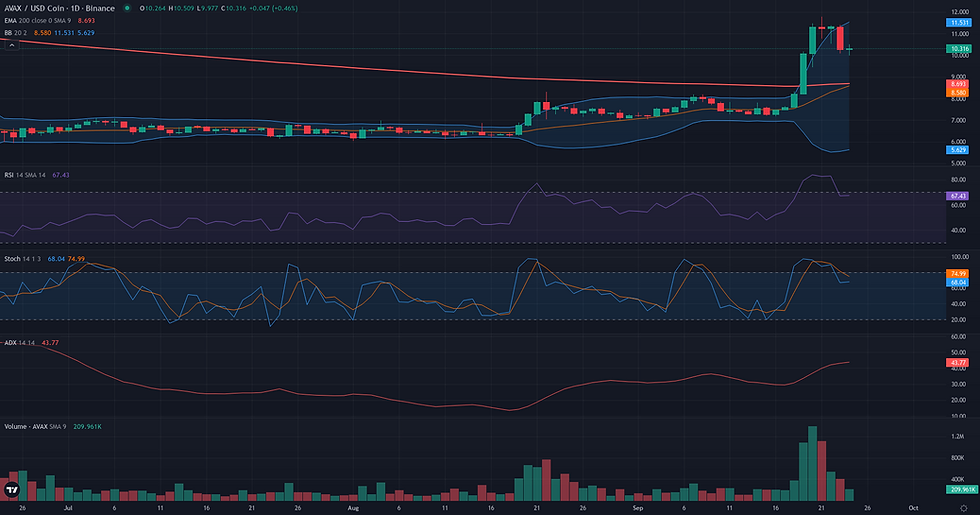Select the BB 20 2 indicator legend
Viewport: 980px width, 515px height.
point(16,32)
